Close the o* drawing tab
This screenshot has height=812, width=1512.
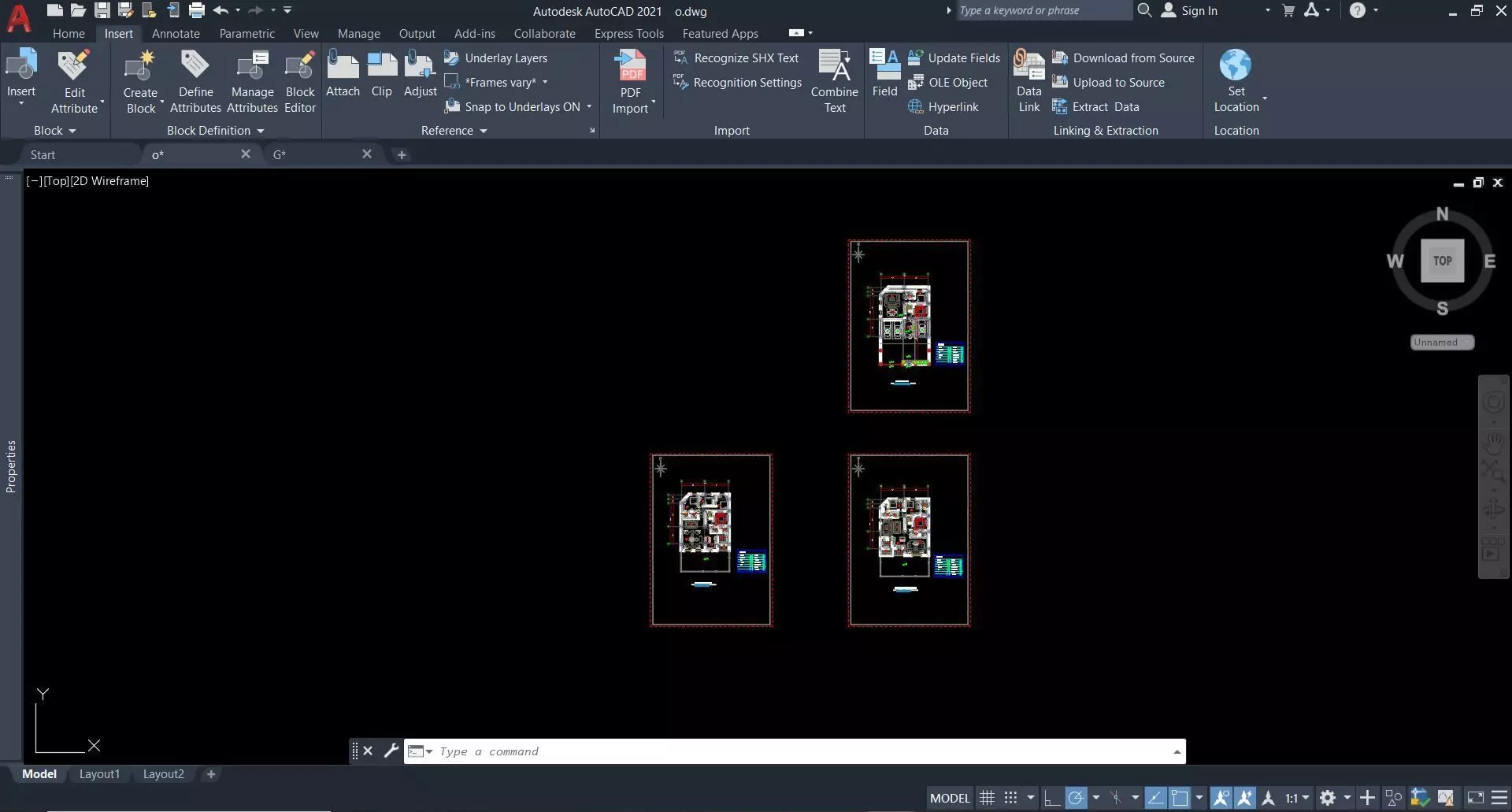click(x=246, y=154)
